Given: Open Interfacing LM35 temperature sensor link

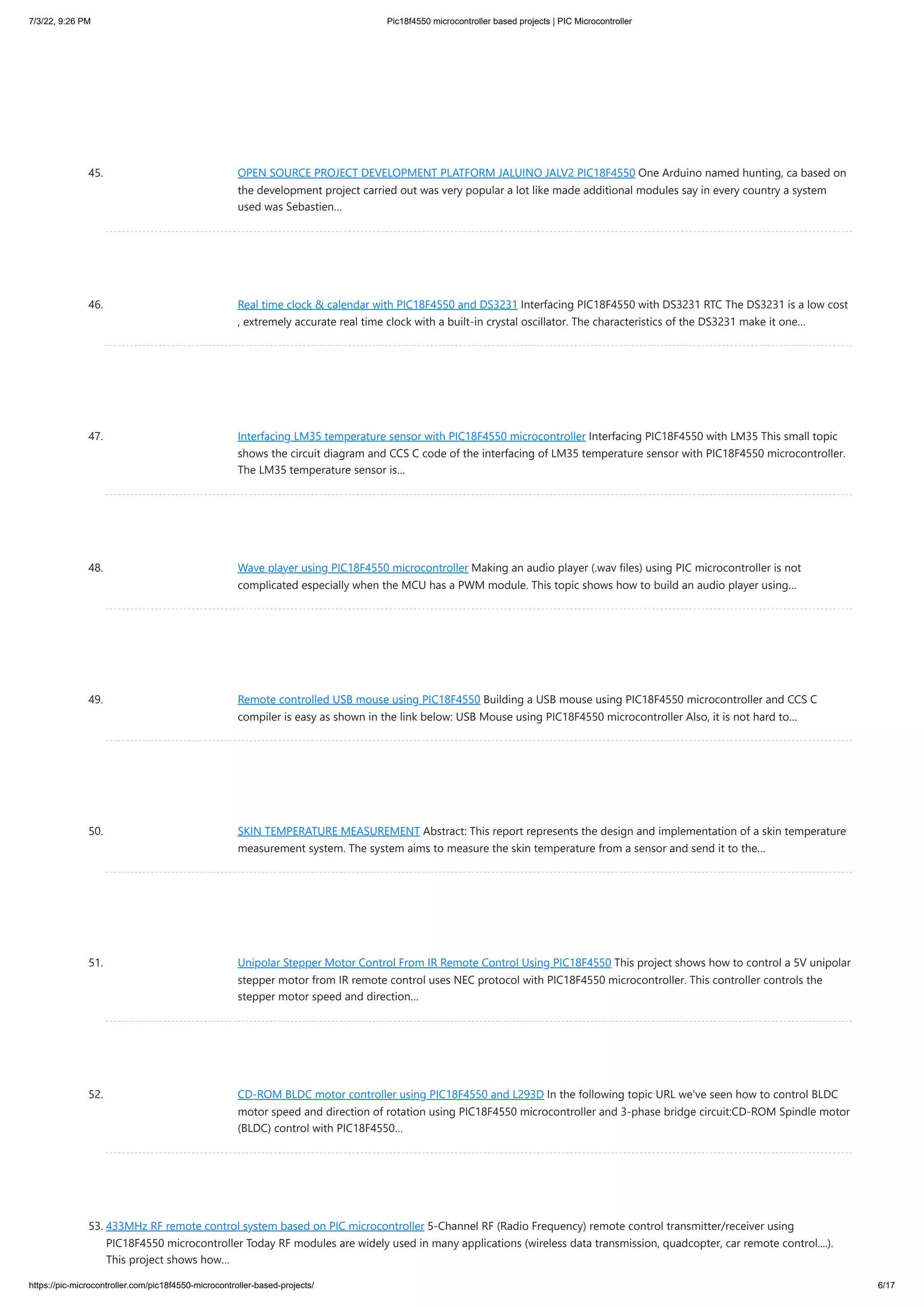Looking at the screenshot, I should click(x=411, y=436).
